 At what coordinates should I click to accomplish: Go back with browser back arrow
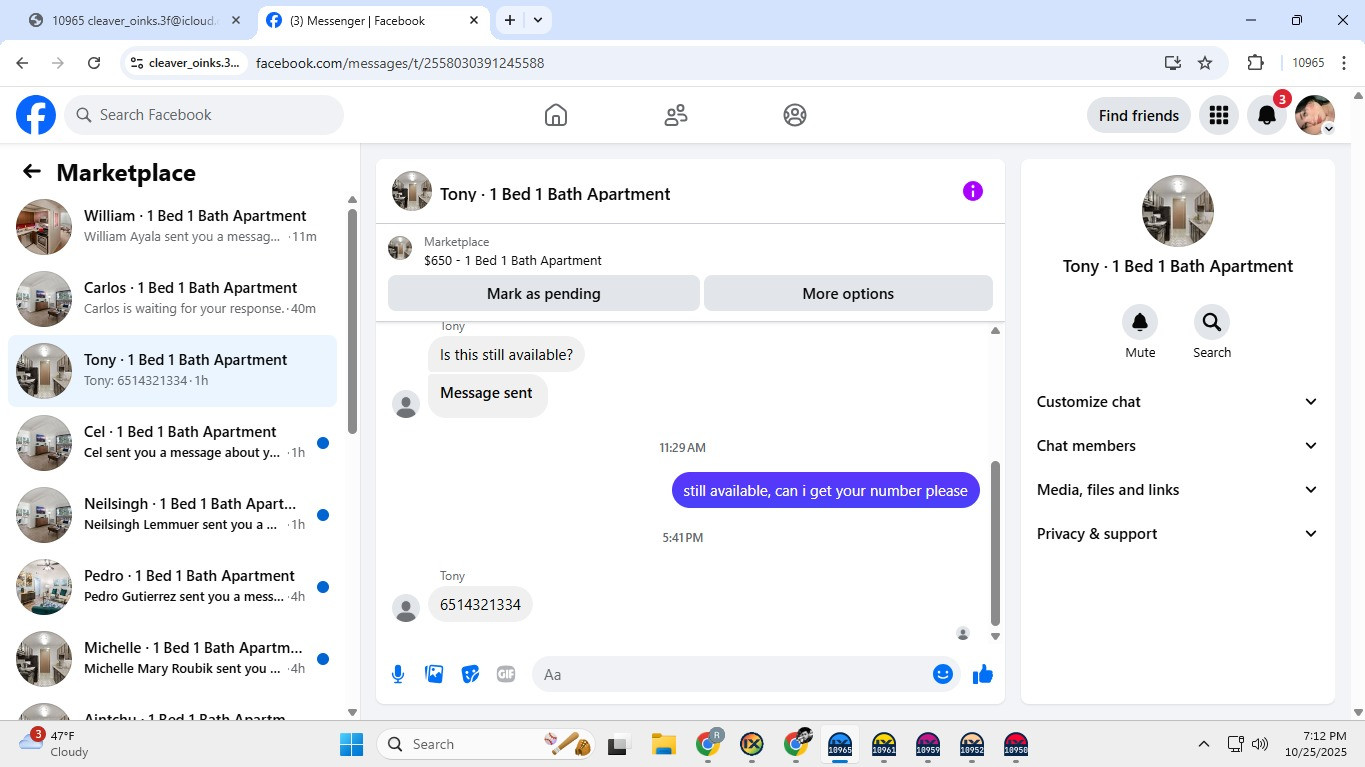22,63
